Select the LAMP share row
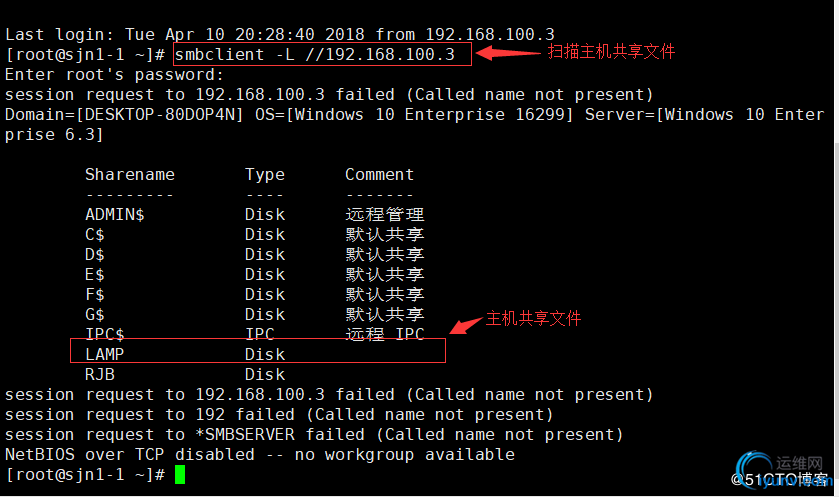Screen dimensions: 839x497 click(258, 351)
